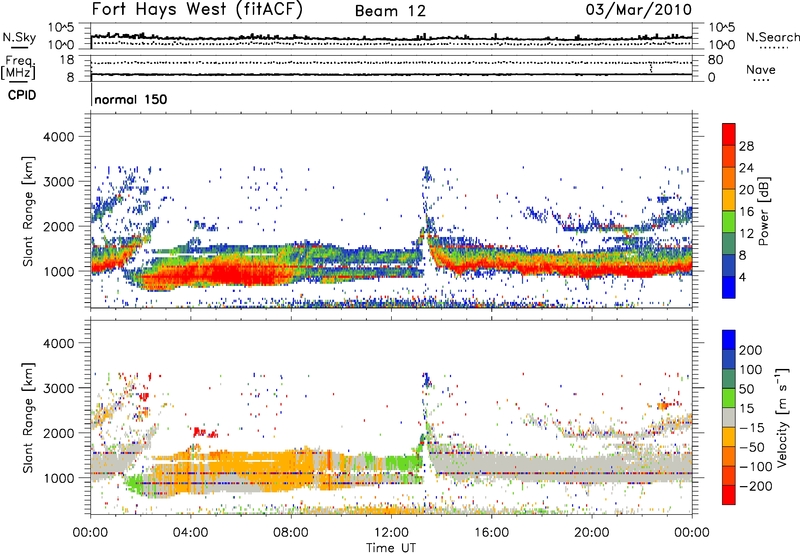Click the bright blue lowest Power color bar segment
Viewport: 800px width, 554px height.
pos(729,287)
